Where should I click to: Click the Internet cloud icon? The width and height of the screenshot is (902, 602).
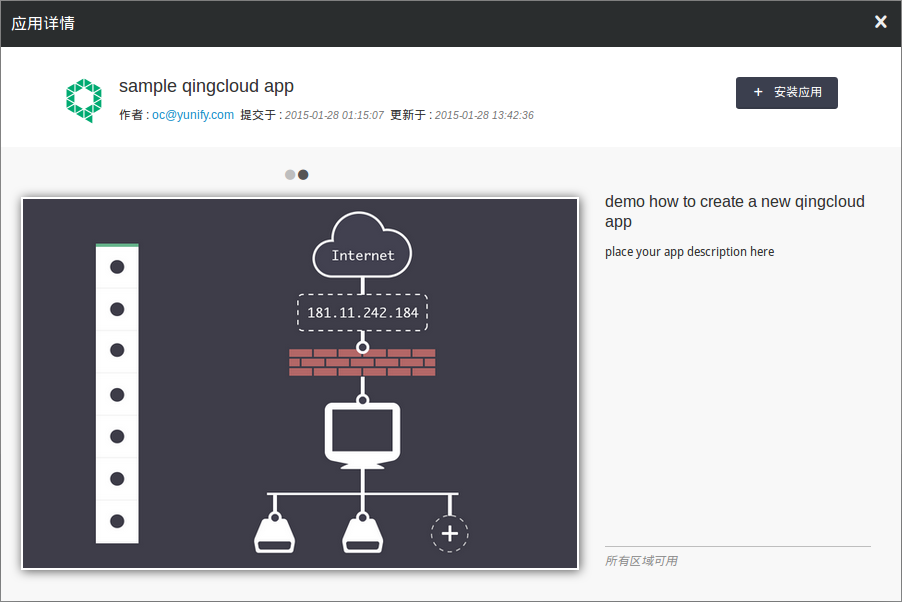tap(362, 246)
